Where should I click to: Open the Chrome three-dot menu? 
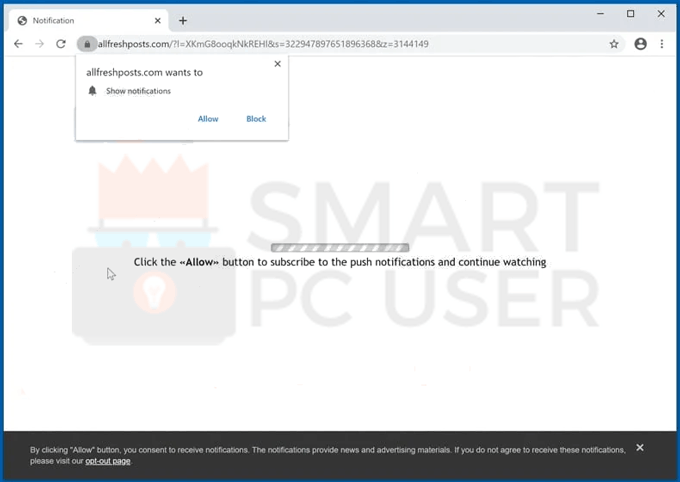click(x=661, y=44)
